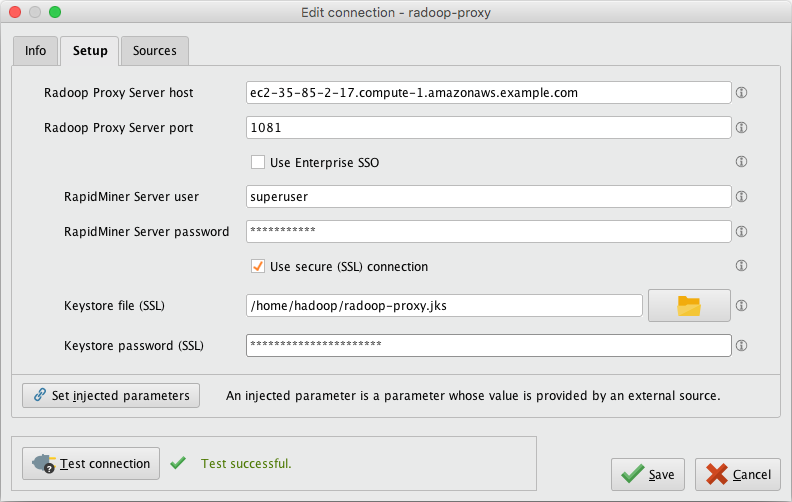
Task: Uncheck Use secure (SSL) connection
Action: click(258, 267)
